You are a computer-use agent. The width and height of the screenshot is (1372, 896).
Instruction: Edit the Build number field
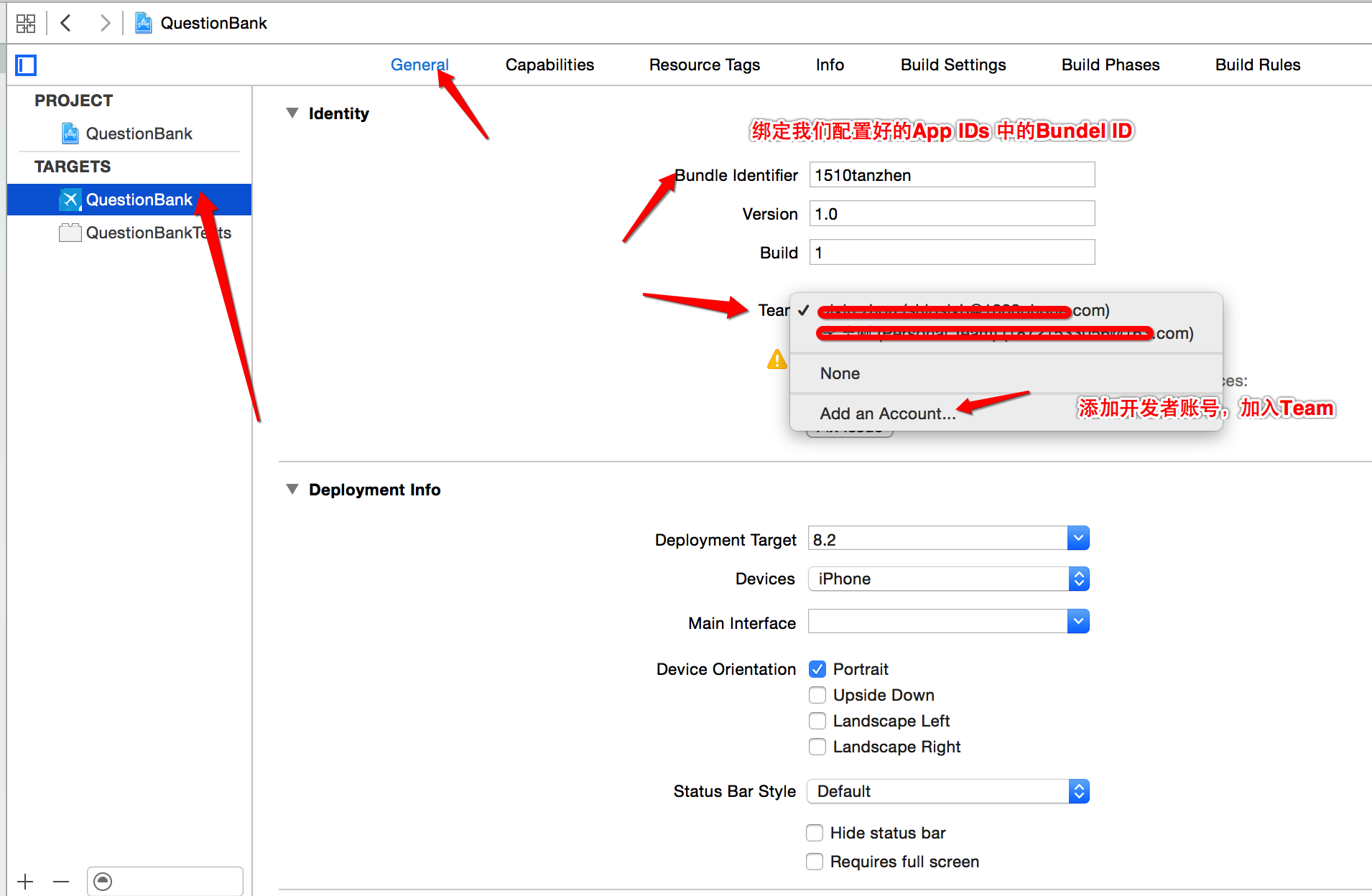point(952,253)
